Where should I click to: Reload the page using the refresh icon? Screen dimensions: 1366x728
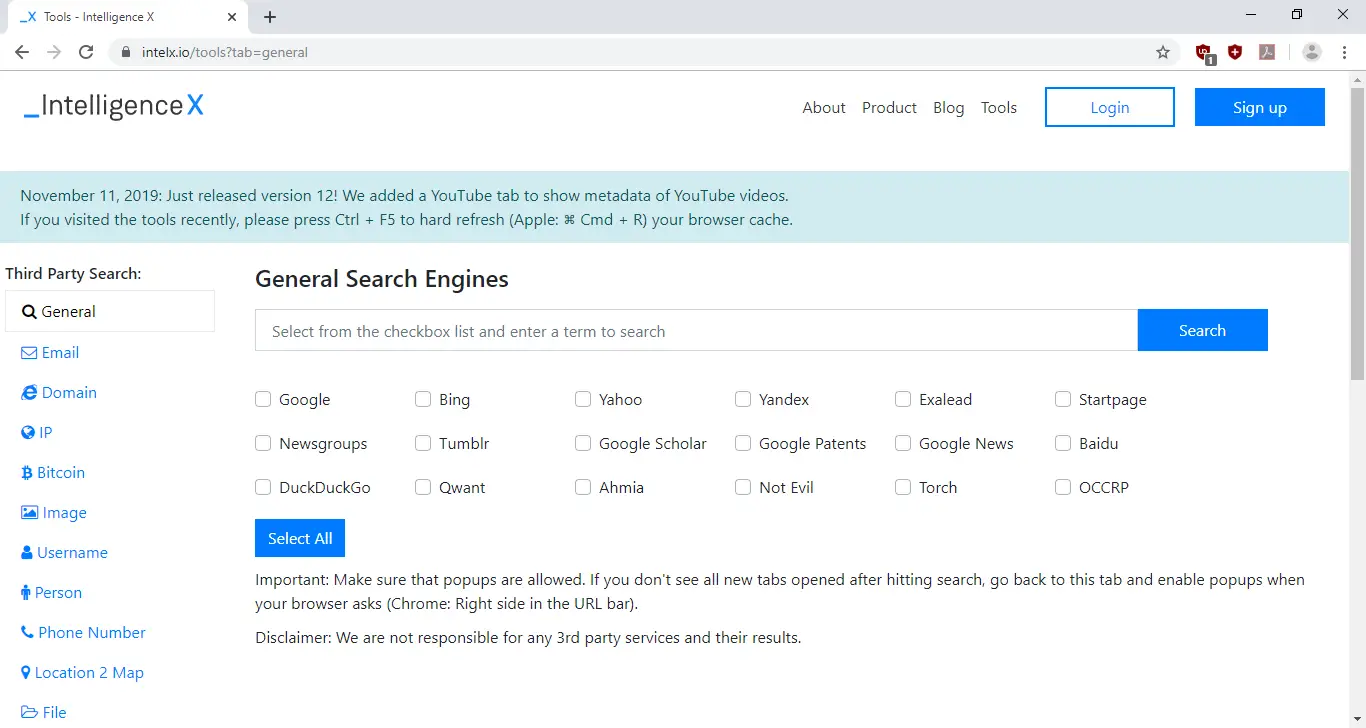coord(86,52)
